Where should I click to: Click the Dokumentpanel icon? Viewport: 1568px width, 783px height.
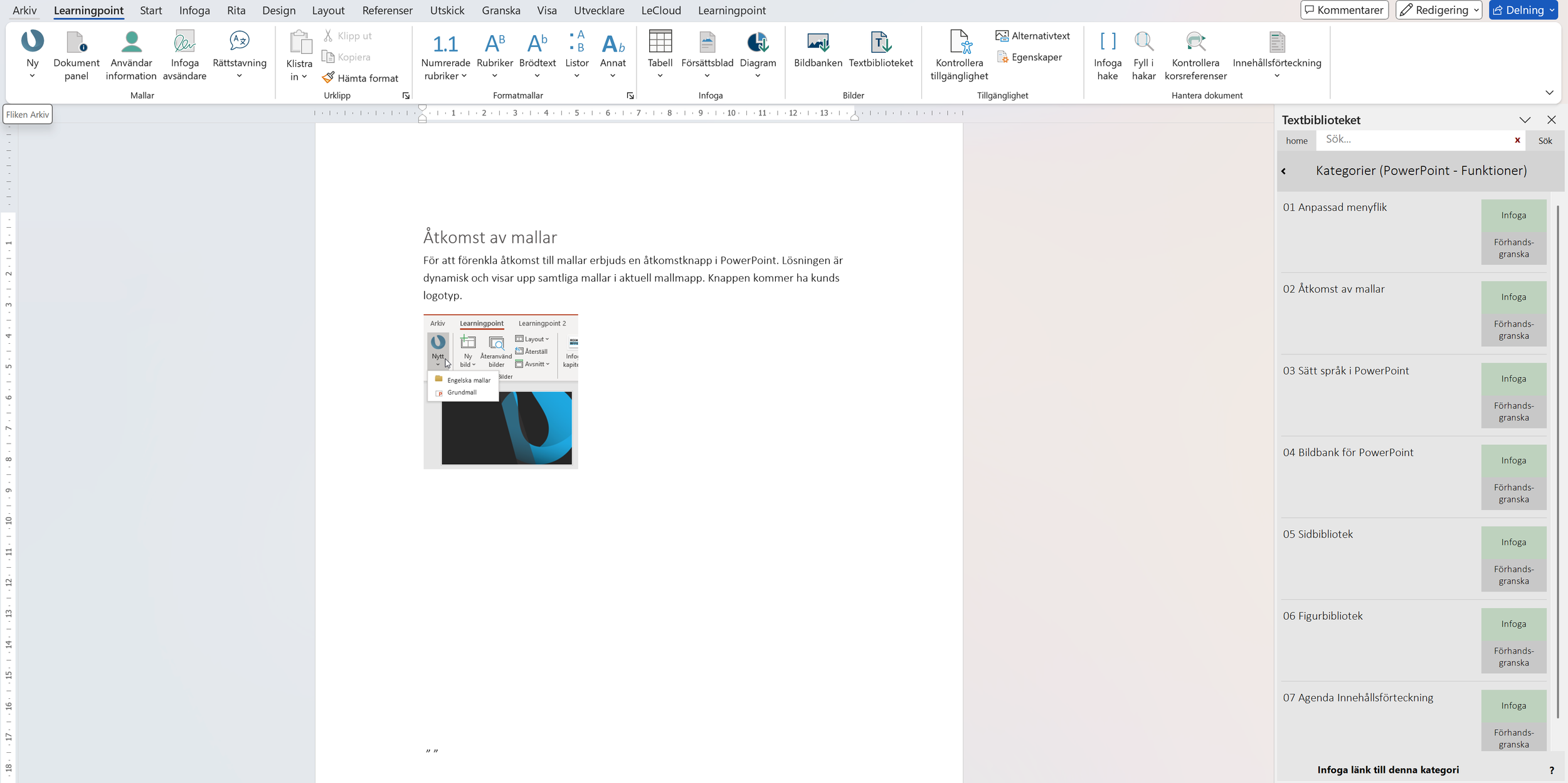click(x=76, y=43)
